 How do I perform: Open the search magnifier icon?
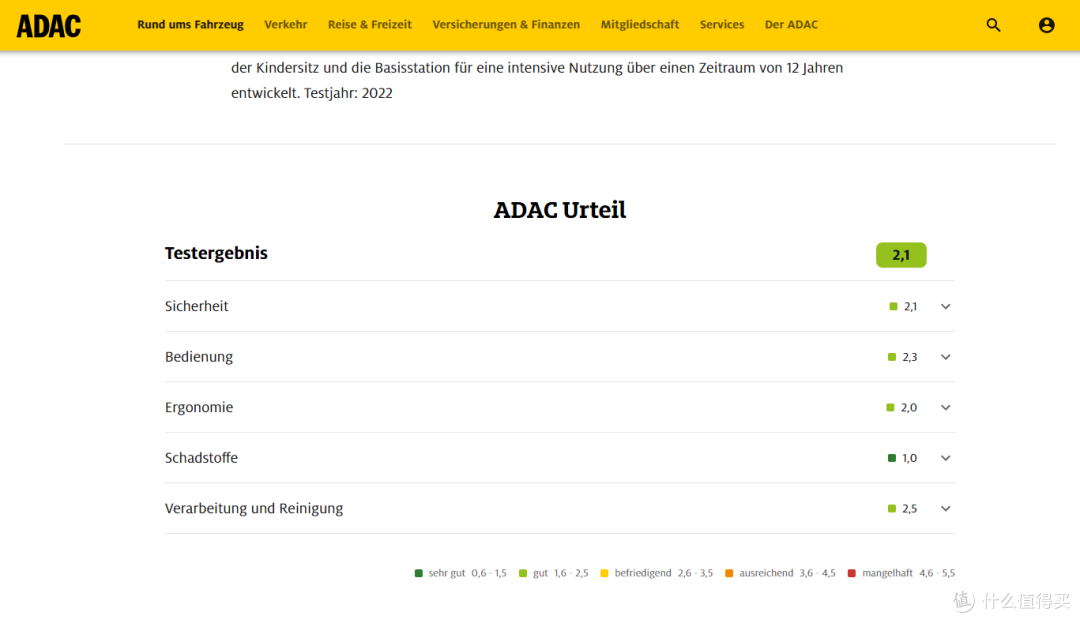993,25
